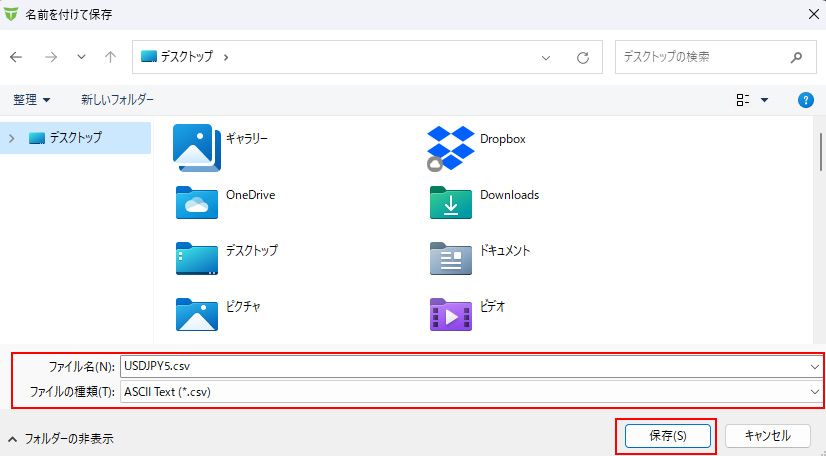Open the OneDrive cloud folder icon
The image size is (826, 456).
[x=197, y=201]
